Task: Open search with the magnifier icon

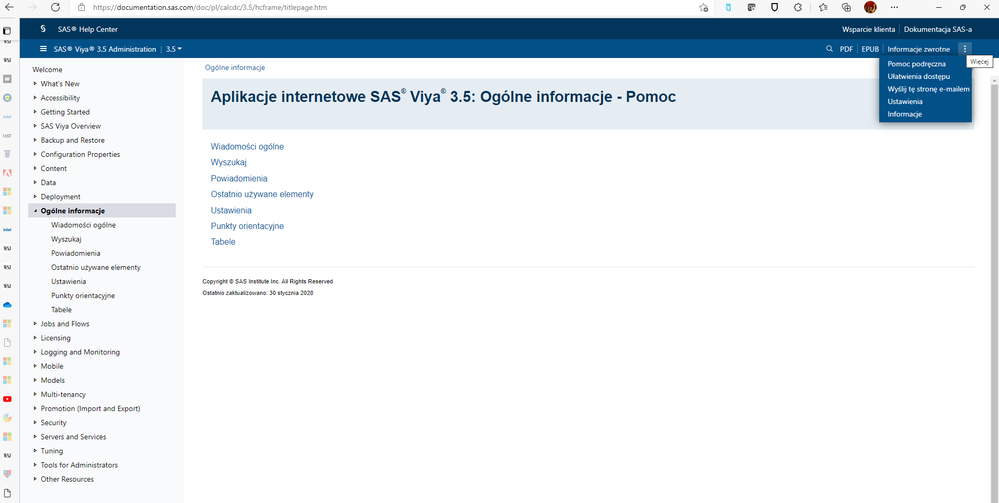Action: coord(829,48)
